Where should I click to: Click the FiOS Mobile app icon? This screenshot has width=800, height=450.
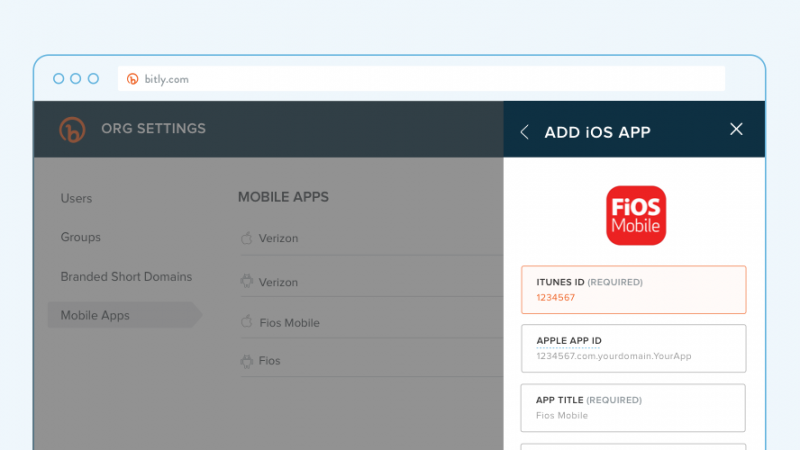point(636,215)
